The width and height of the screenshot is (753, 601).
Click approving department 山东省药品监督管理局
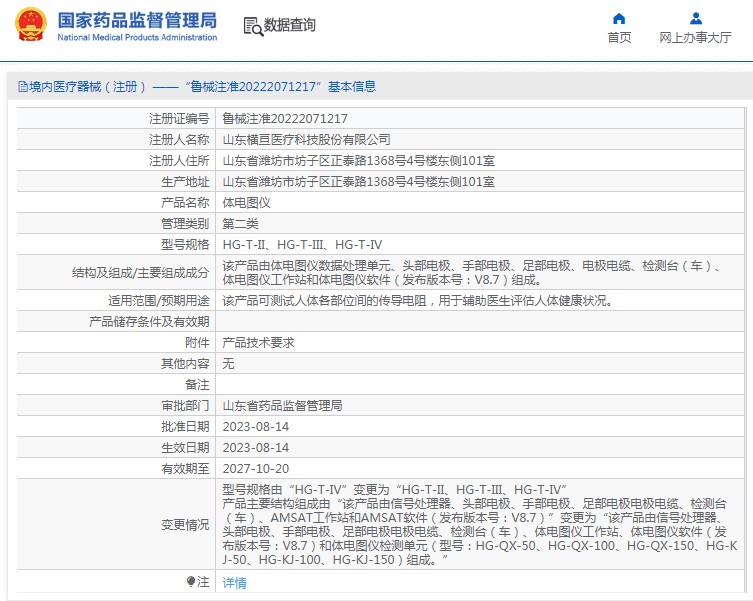(282, 405)
